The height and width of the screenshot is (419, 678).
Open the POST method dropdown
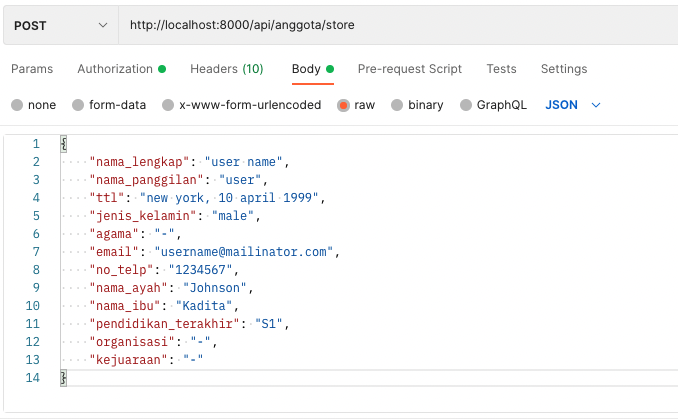pyautogui.click(x=61, y=26)
